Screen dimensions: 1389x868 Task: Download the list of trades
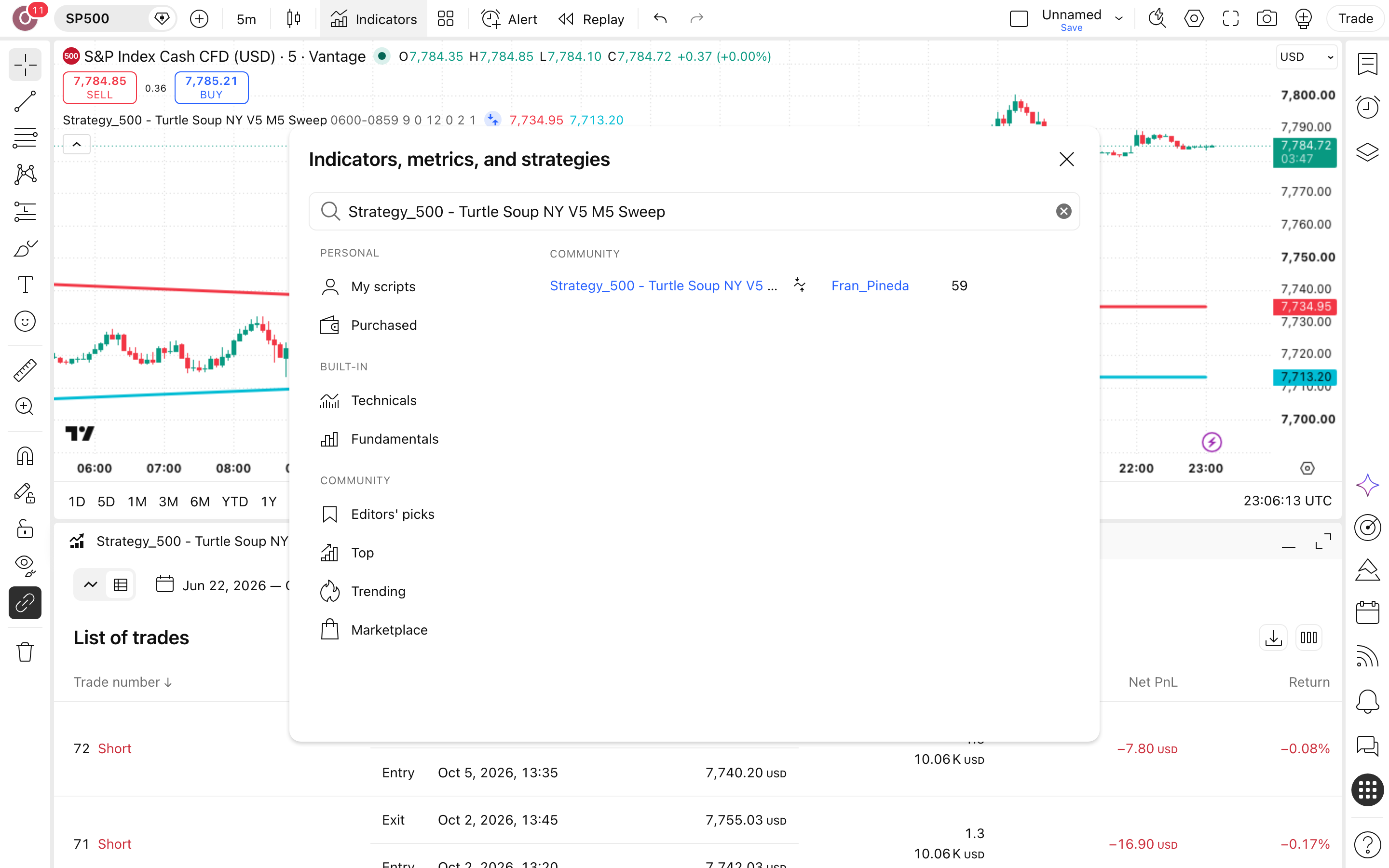coord(1273,638)
